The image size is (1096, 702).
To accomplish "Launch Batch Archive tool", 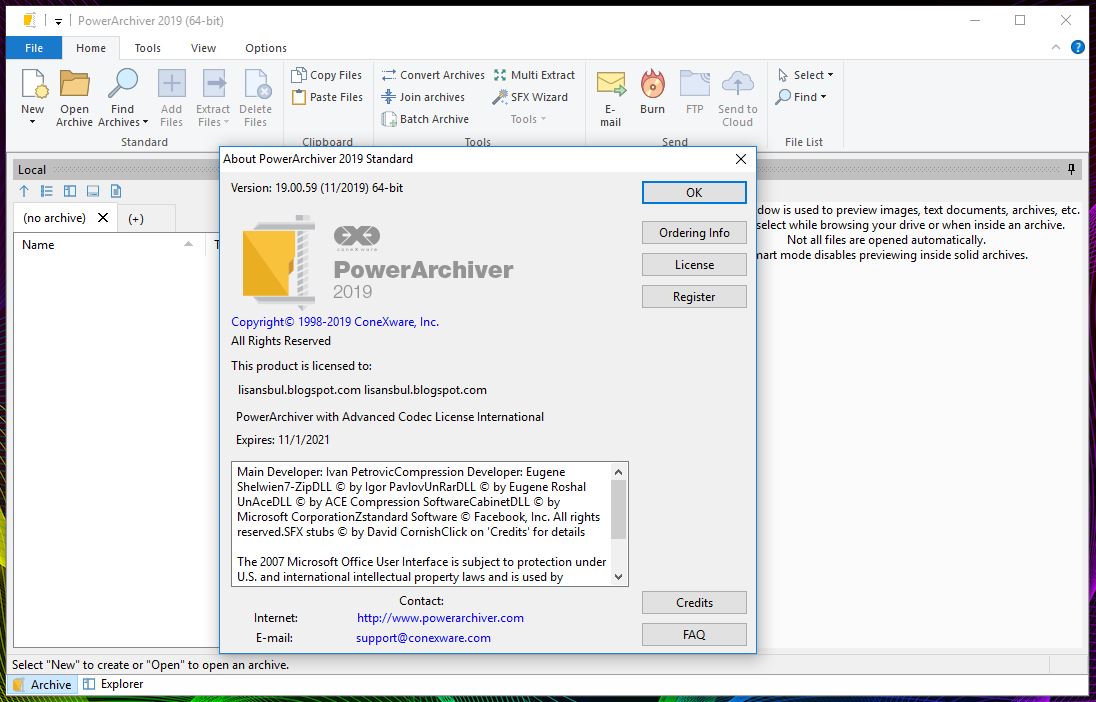I will click(x=425, y=119).
